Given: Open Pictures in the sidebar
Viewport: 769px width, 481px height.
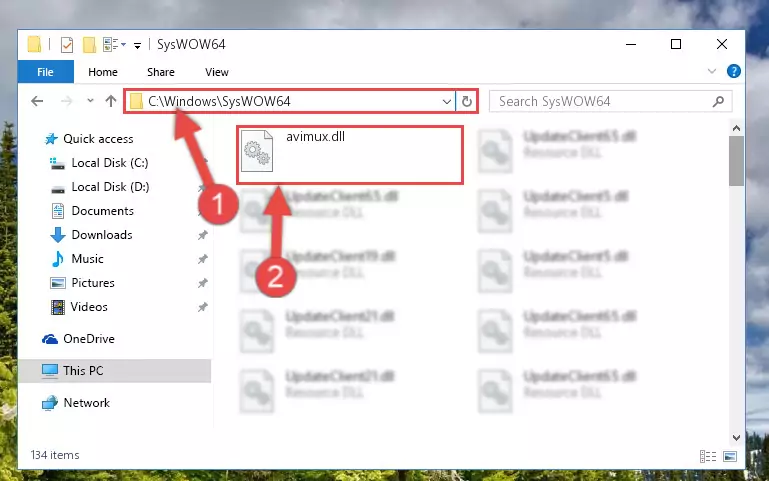Looking at the screenshot, I should coord(93,283).
